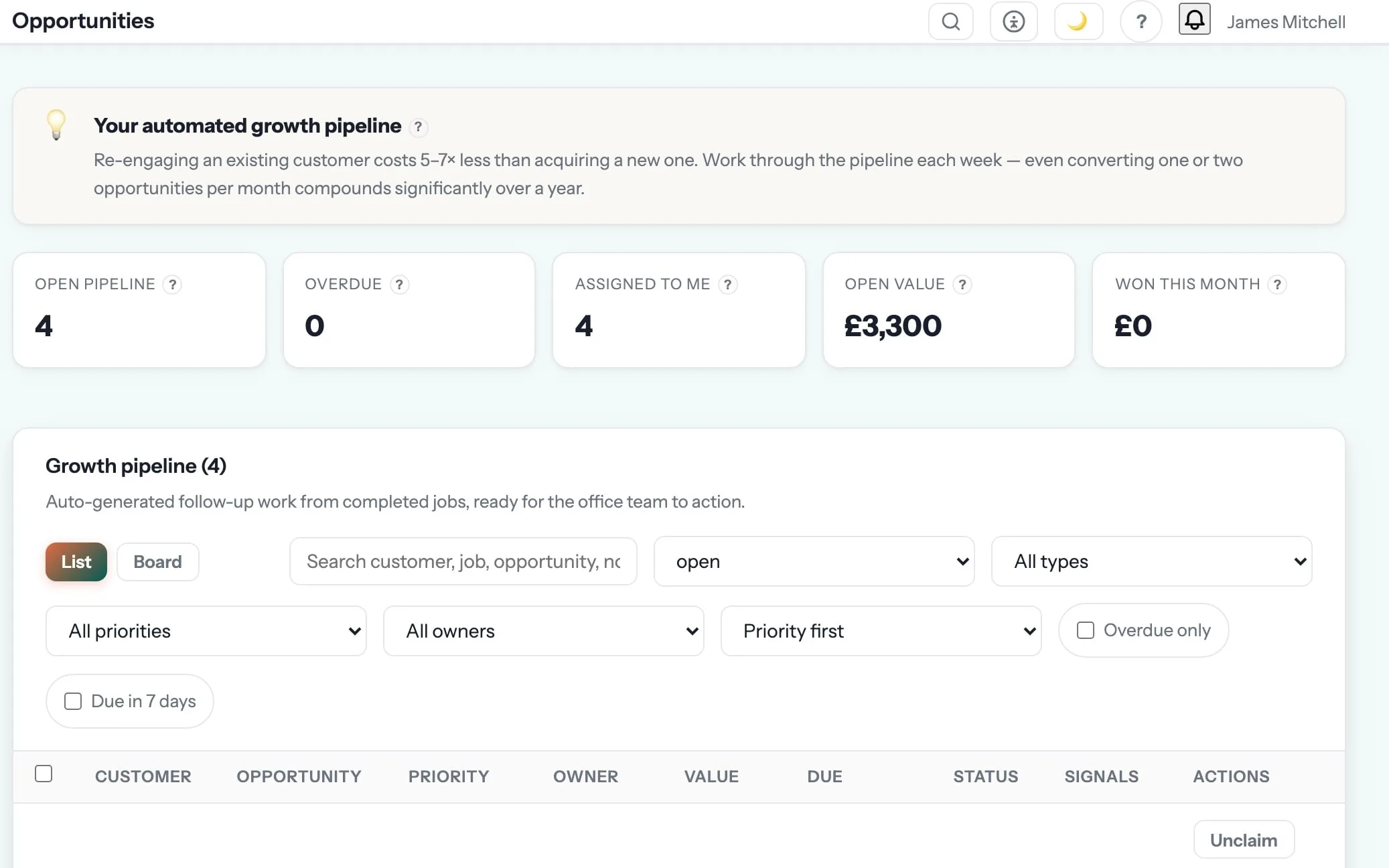Click the Unclaim button
This screenshot has height=868, width=1389.
(x=1244, y=840)
